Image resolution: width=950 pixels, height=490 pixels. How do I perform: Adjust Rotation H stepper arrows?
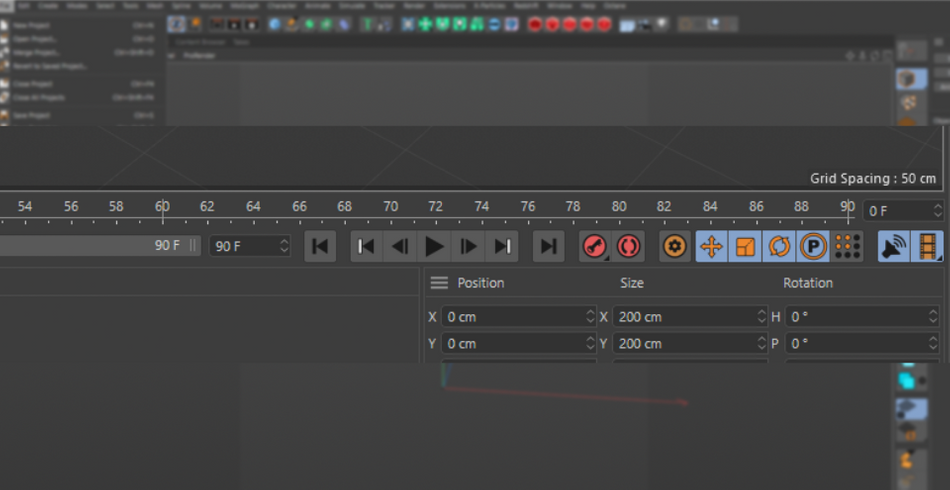click(x=934, y=317)
